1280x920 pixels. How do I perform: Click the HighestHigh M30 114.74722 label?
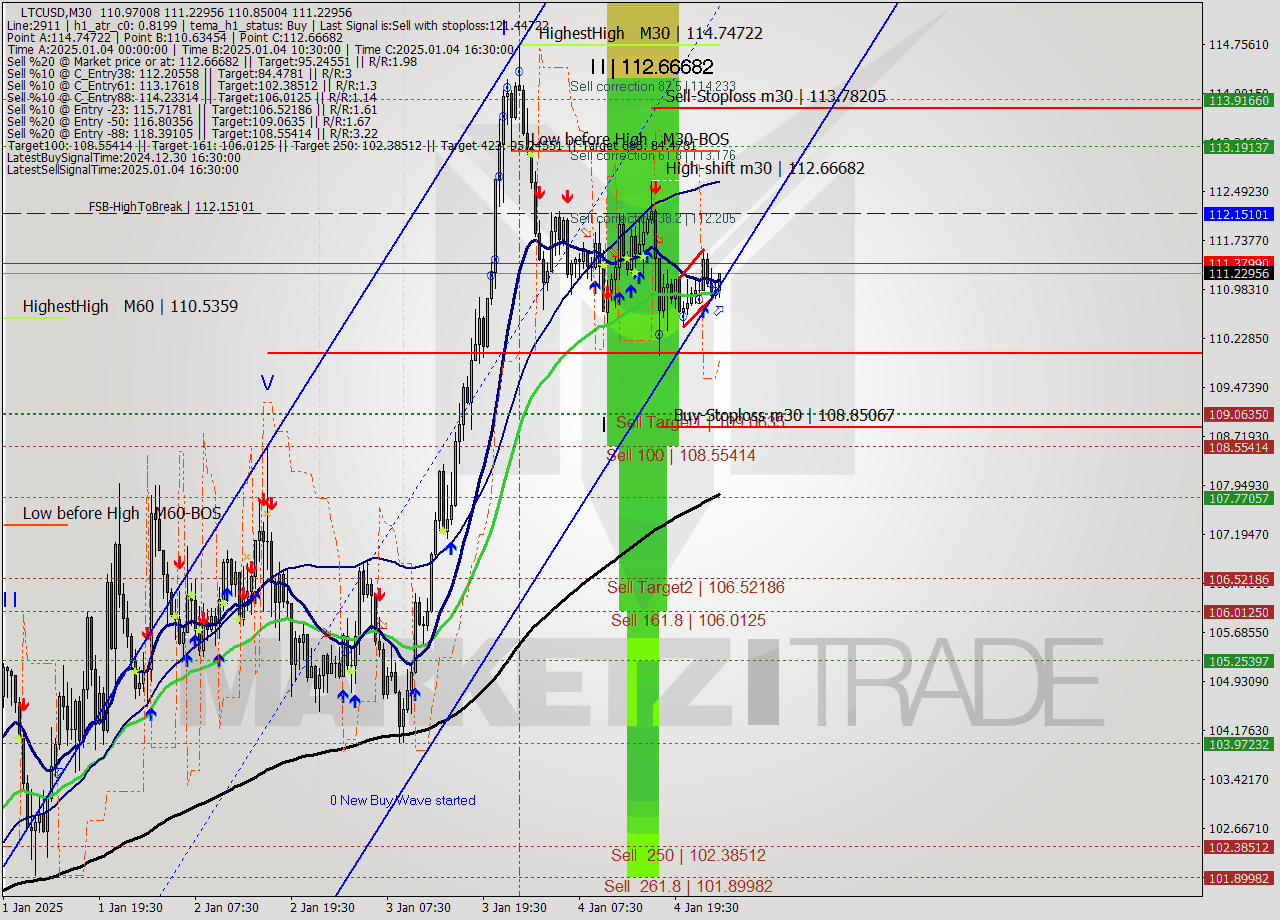[x=650, y=33]
